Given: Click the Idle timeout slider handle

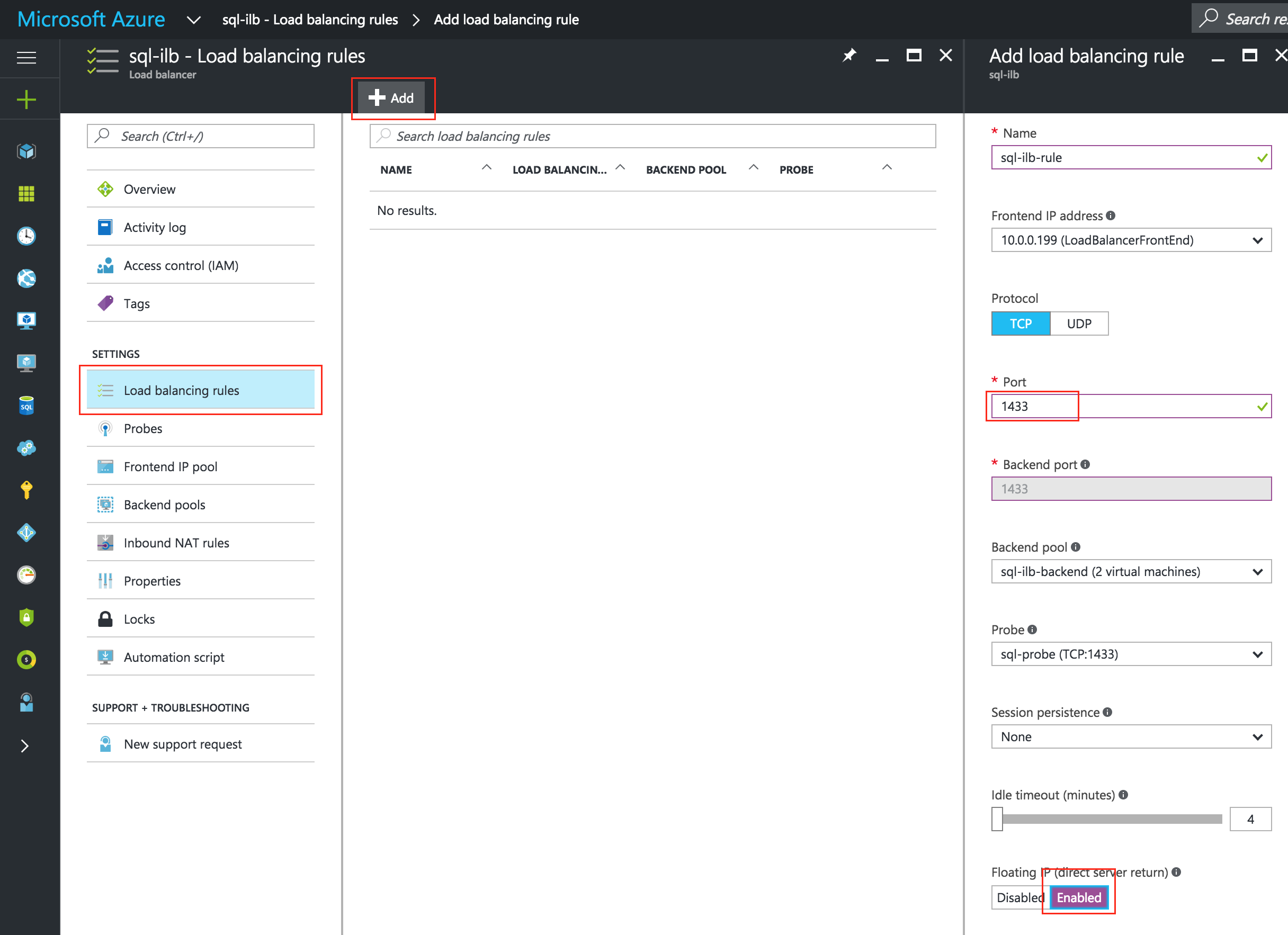Looking at the screenshot, I should coord(997,819).
